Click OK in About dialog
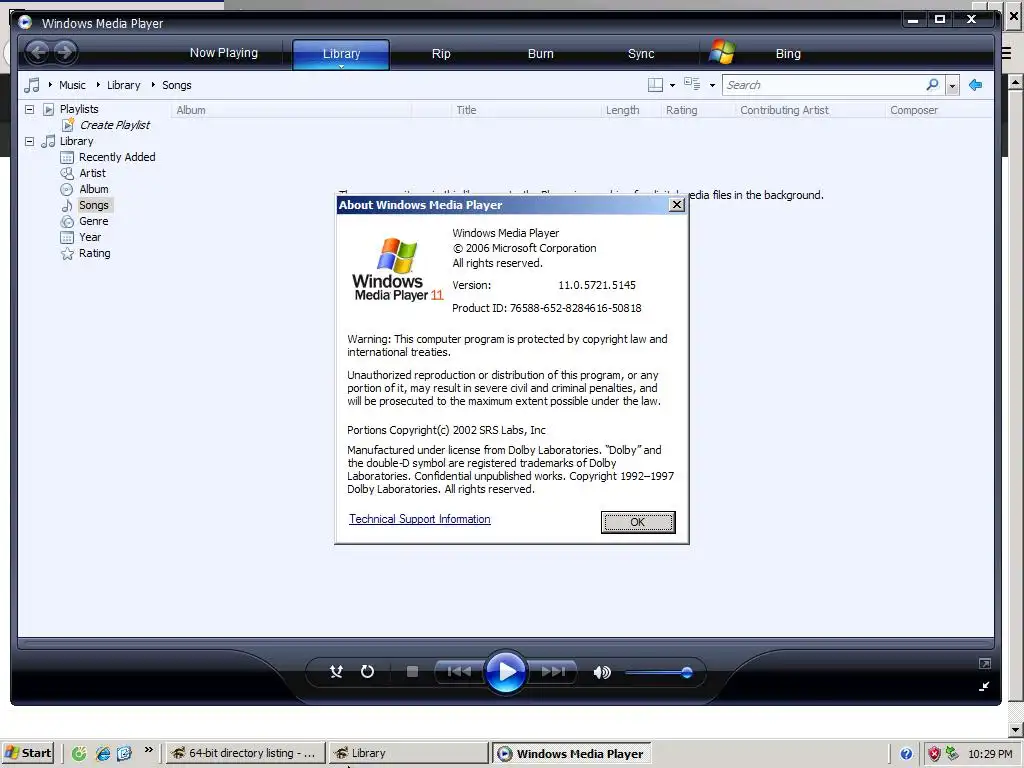1024x768 pixels. coord(638,522)
